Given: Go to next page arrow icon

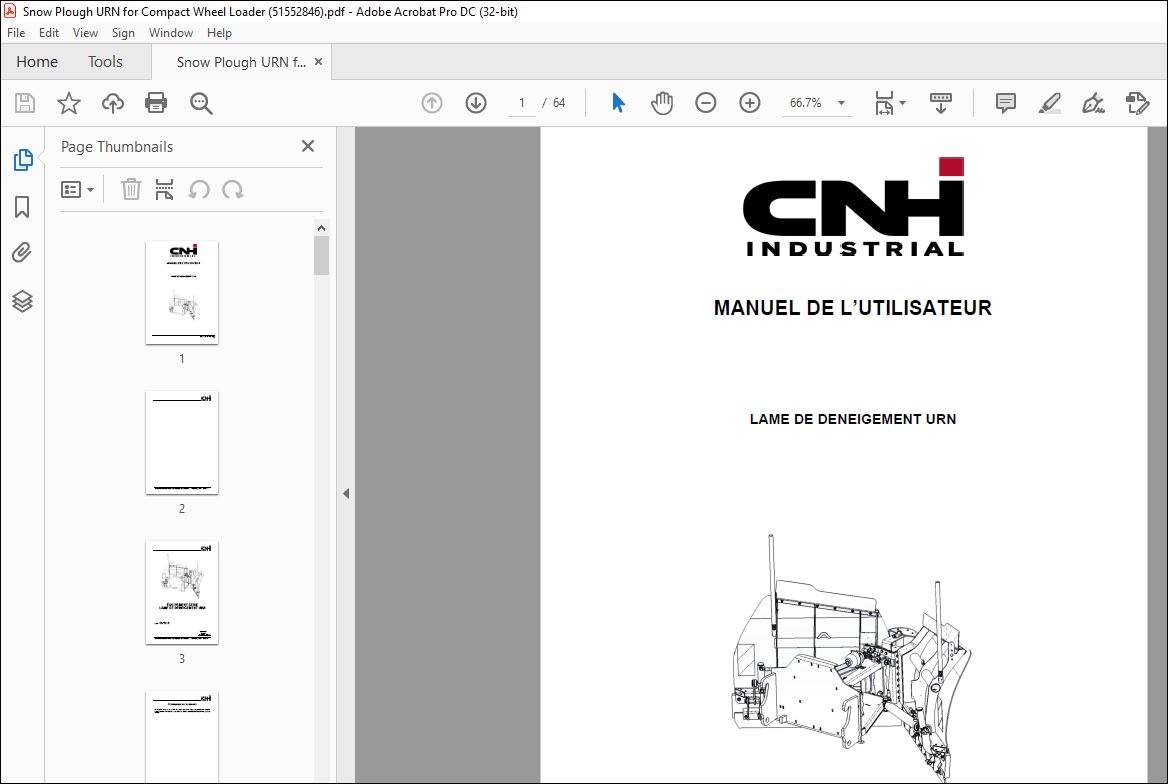Looking at the screenshot, I should click(475, 103).
